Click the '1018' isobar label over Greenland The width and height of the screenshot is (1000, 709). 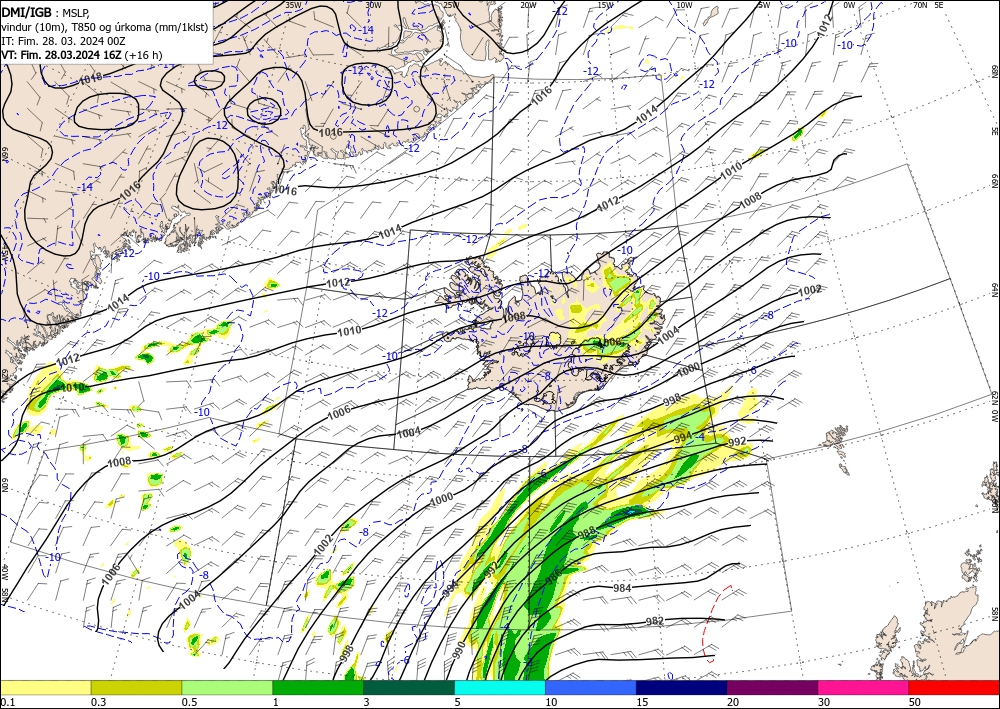click(91, 79)
